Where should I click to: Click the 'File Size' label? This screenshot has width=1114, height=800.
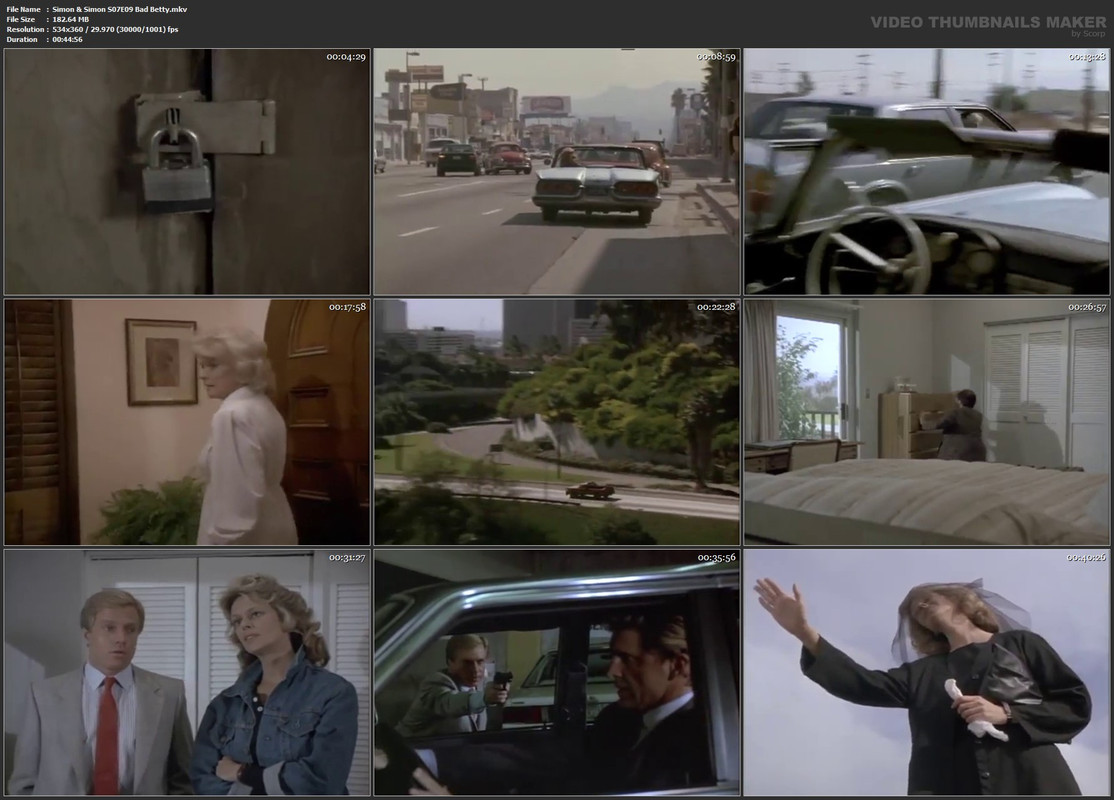click(21, 19)
